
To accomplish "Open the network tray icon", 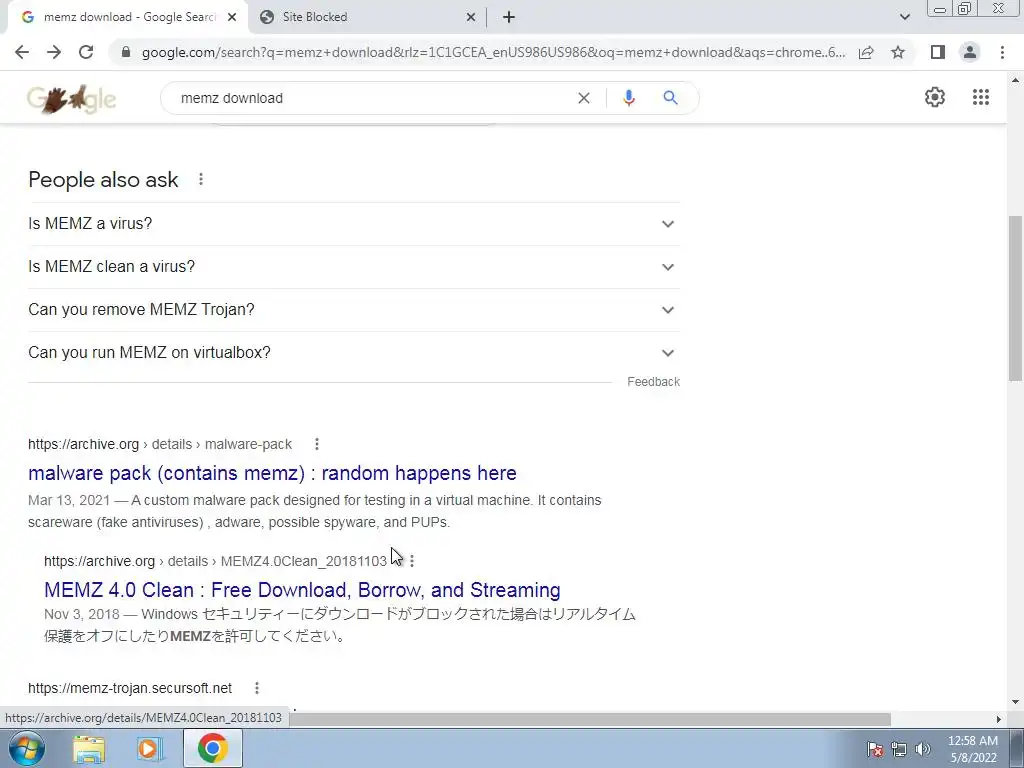I will pos(899,749).
